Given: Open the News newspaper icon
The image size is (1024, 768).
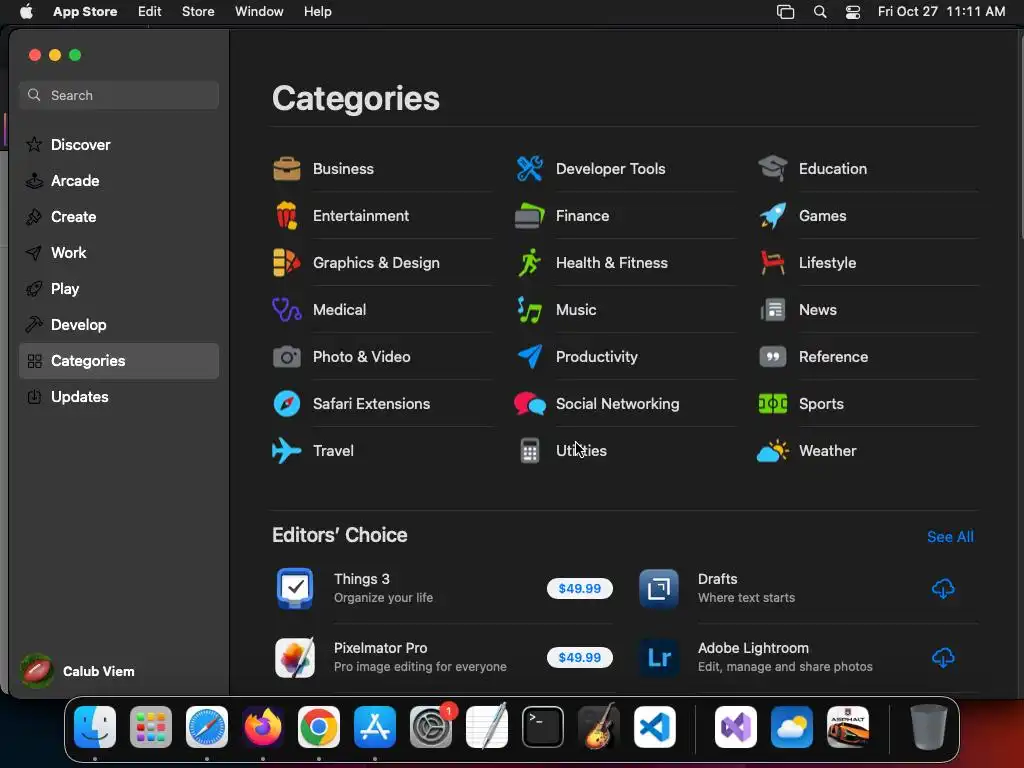Looking at the screenshot, I should point(773,310).
